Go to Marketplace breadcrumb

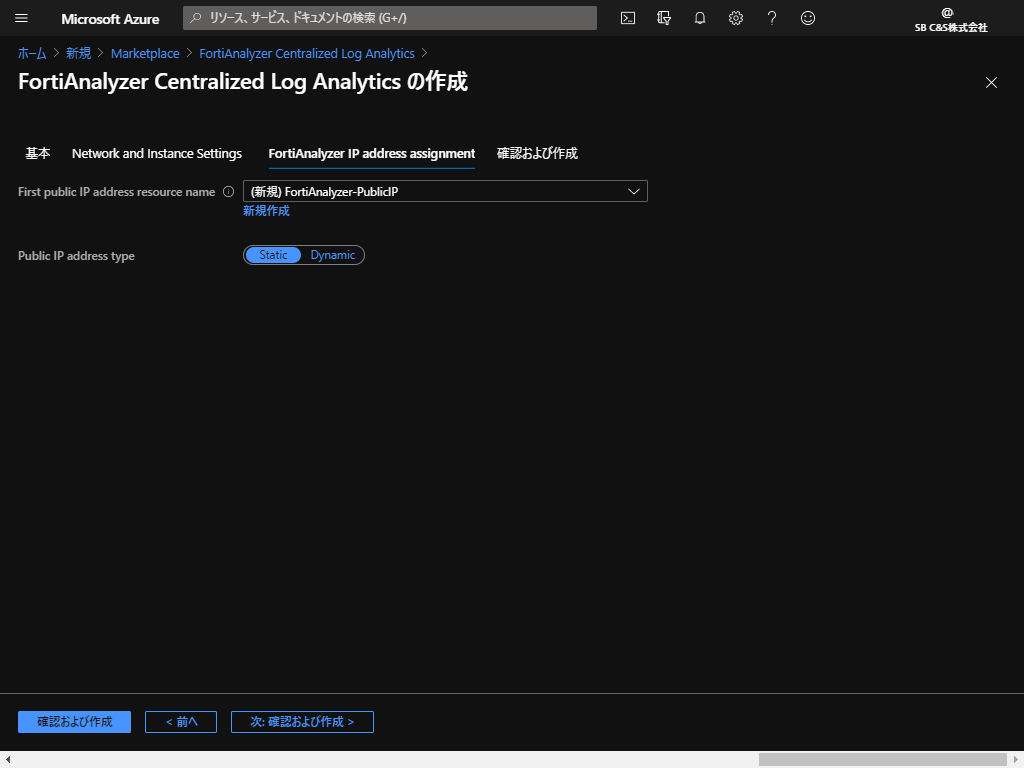point(145,54)
